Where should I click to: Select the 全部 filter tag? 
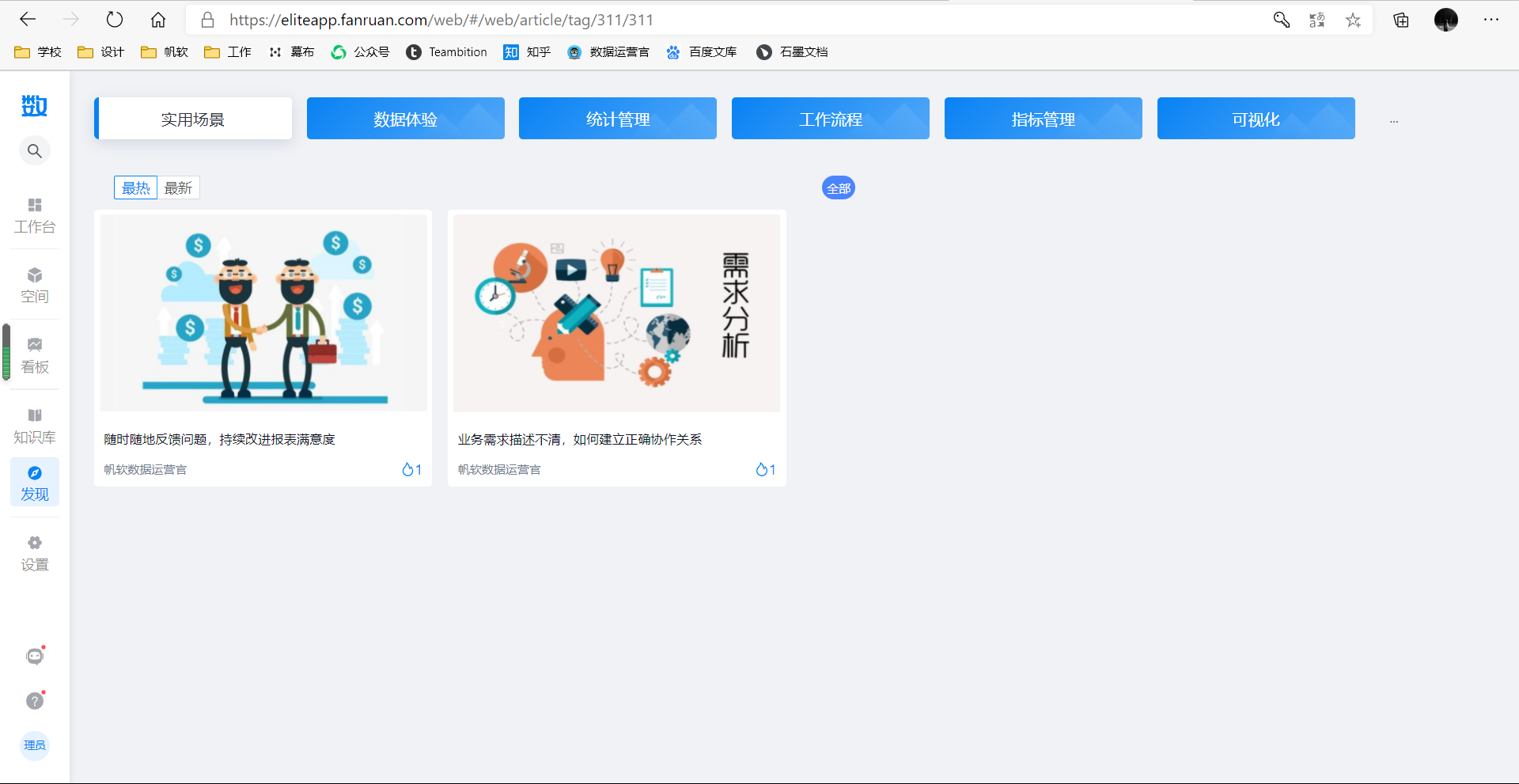click(839, 187)
